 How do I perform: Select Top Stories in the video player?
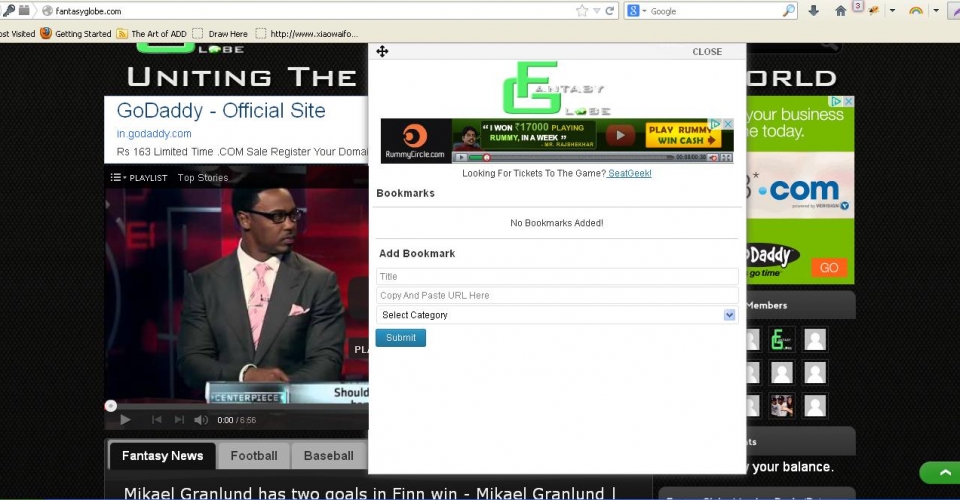203,177
